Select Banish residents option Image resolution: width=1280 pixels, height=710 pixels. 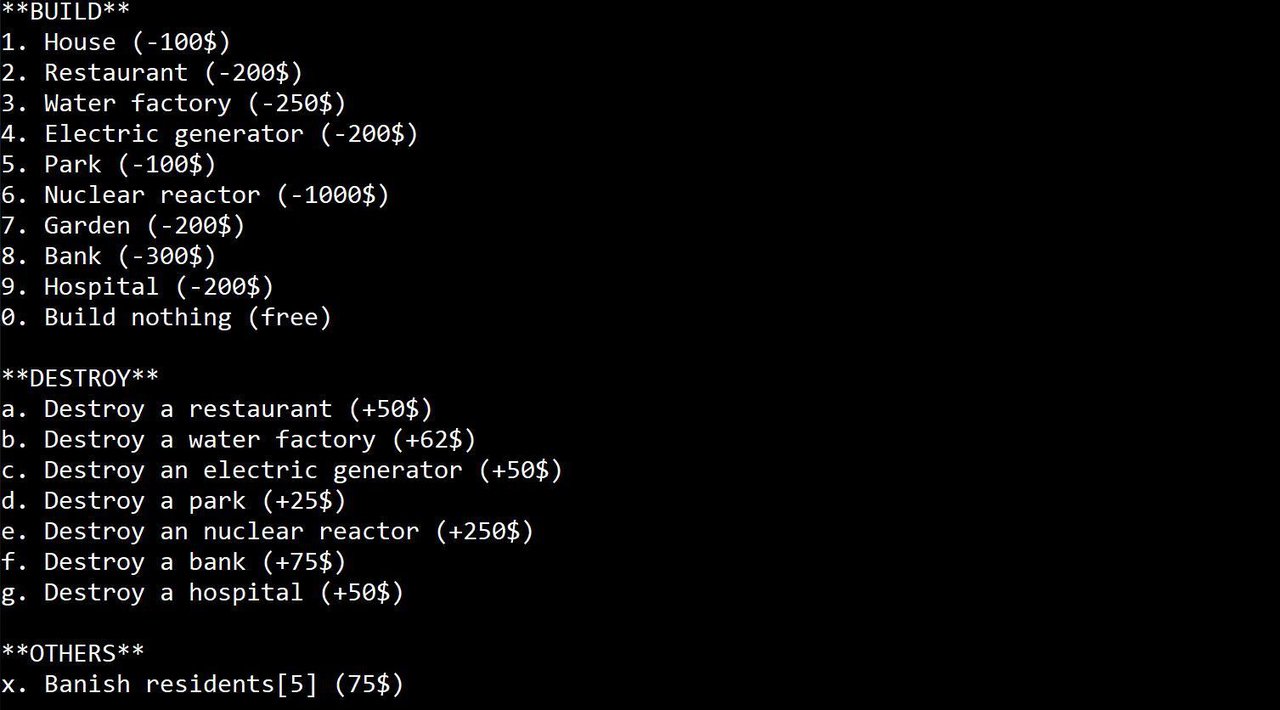pos(203,685)
